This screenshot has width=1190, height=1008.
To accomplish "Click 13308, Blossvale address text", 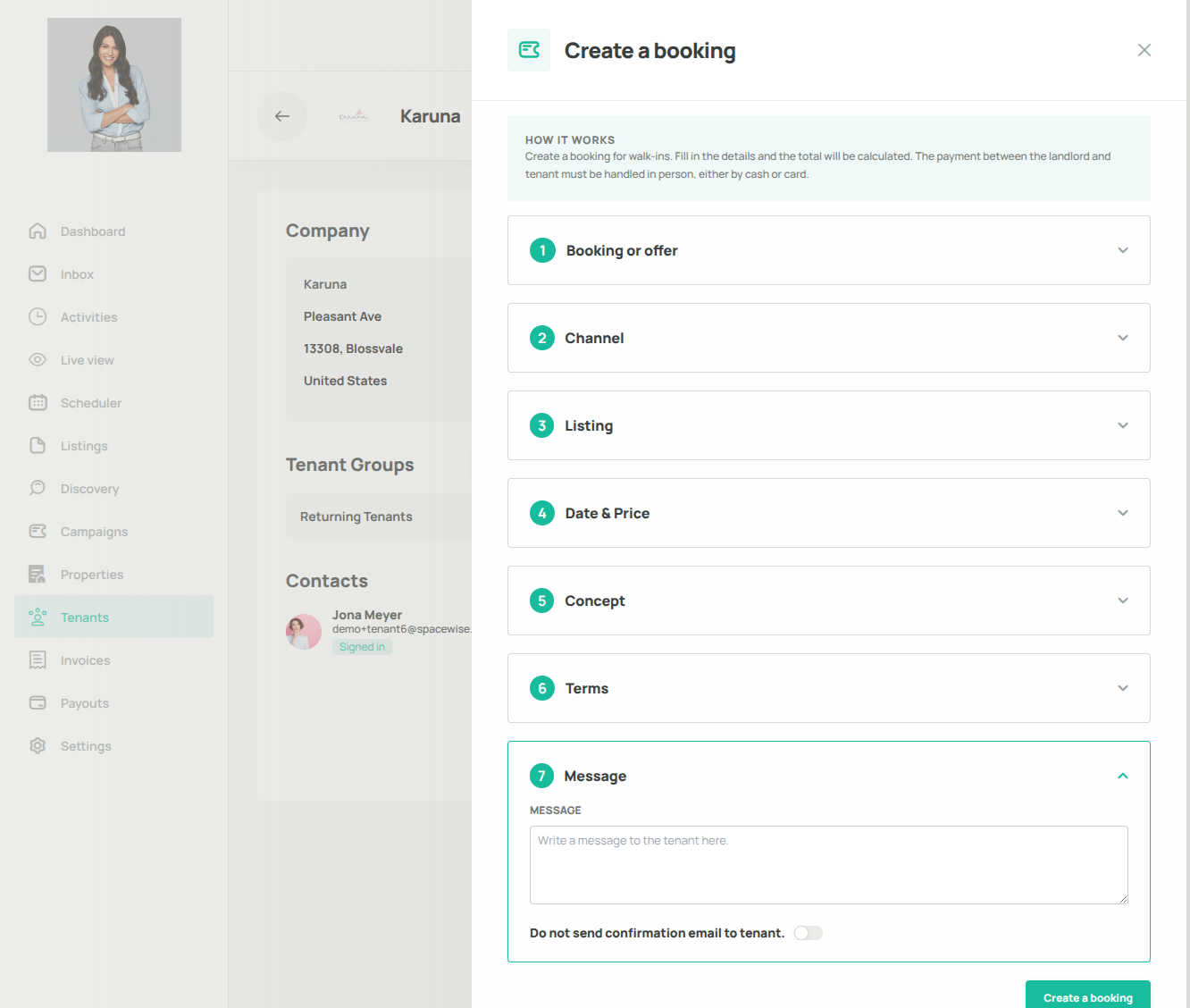I will pyautogui.click(x=353, y=349).
